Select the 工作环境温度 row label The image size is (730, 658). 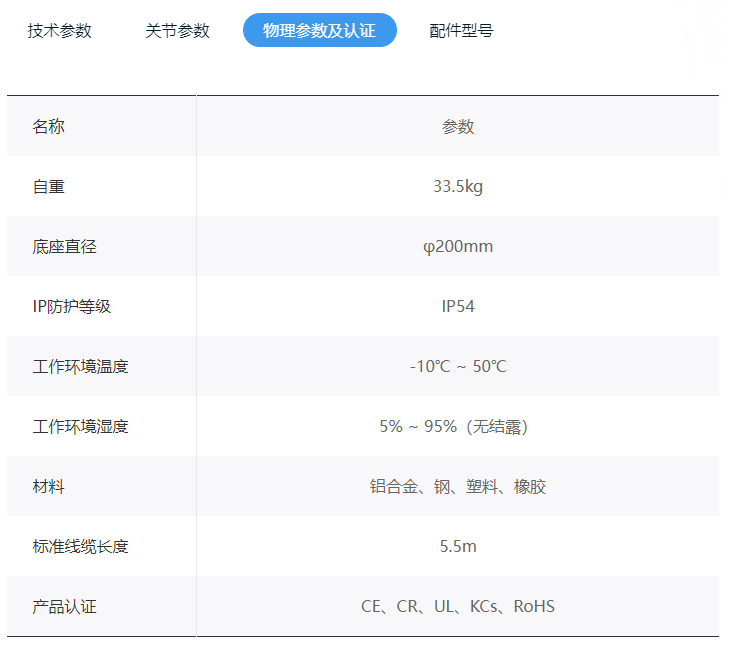[x=80, y=366]
